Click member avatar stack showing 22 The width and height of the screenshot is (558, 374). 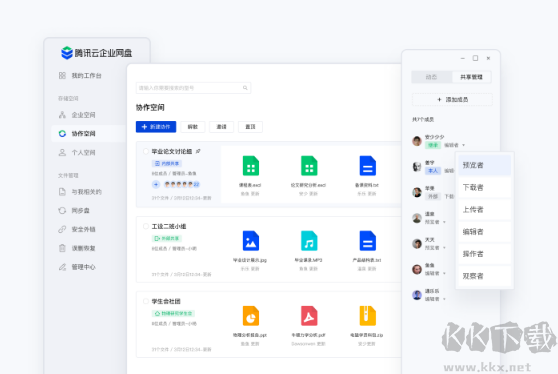pyautogui.click(x=181, y=184)
